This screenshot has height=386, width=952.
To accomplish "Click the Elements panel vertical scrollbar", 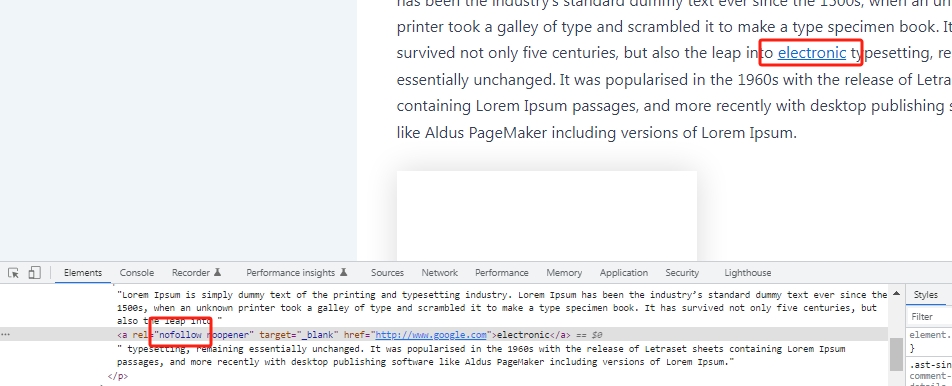I will pyautogui.click(x=896, y=355).
